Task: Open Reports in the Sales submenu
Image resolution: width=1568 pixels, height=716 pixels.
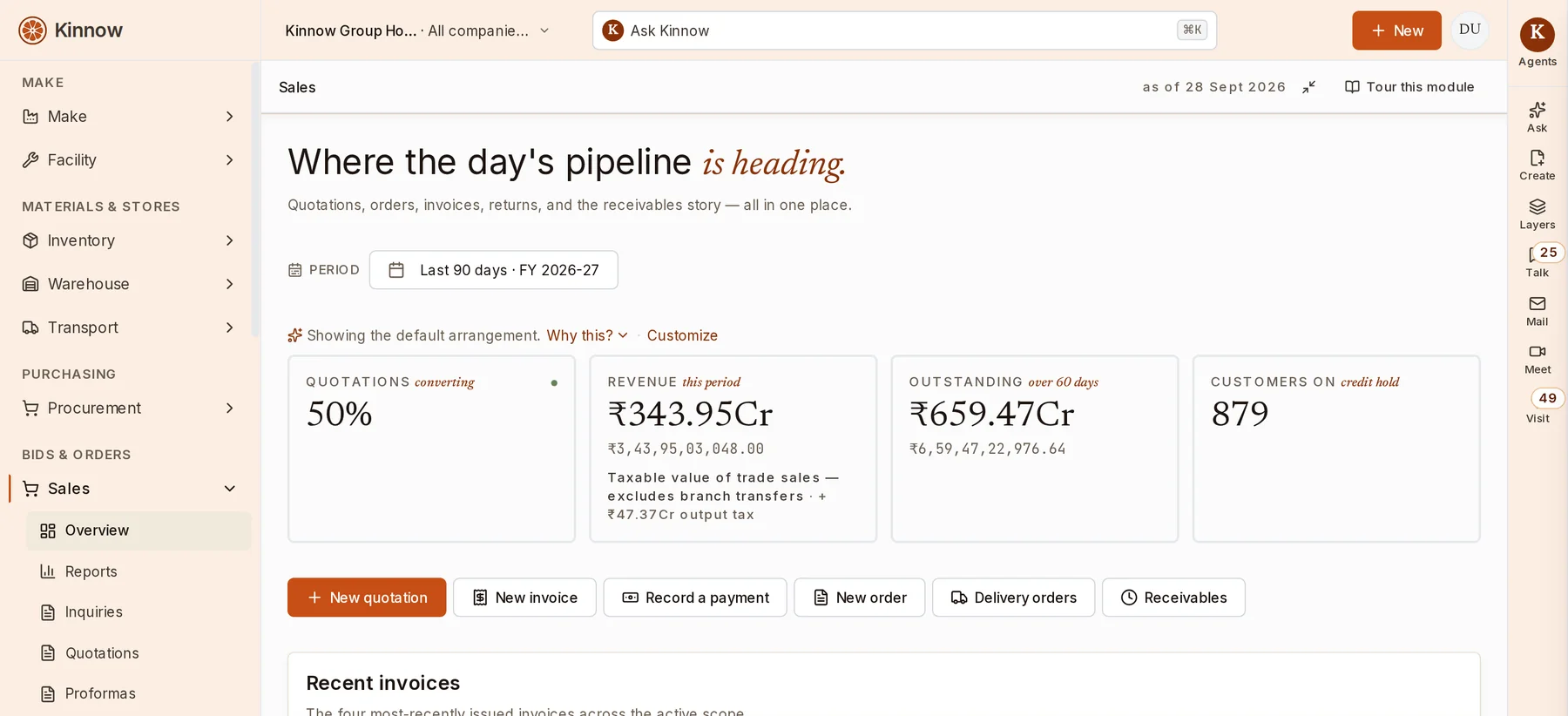Action: tap(139, 571)
